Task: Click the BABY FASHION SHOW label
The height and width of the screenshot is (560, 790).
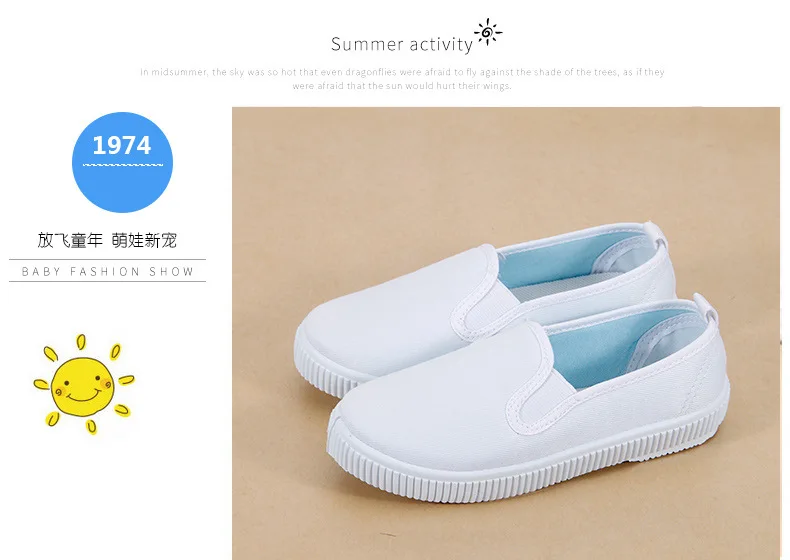Action: (107, 272)
